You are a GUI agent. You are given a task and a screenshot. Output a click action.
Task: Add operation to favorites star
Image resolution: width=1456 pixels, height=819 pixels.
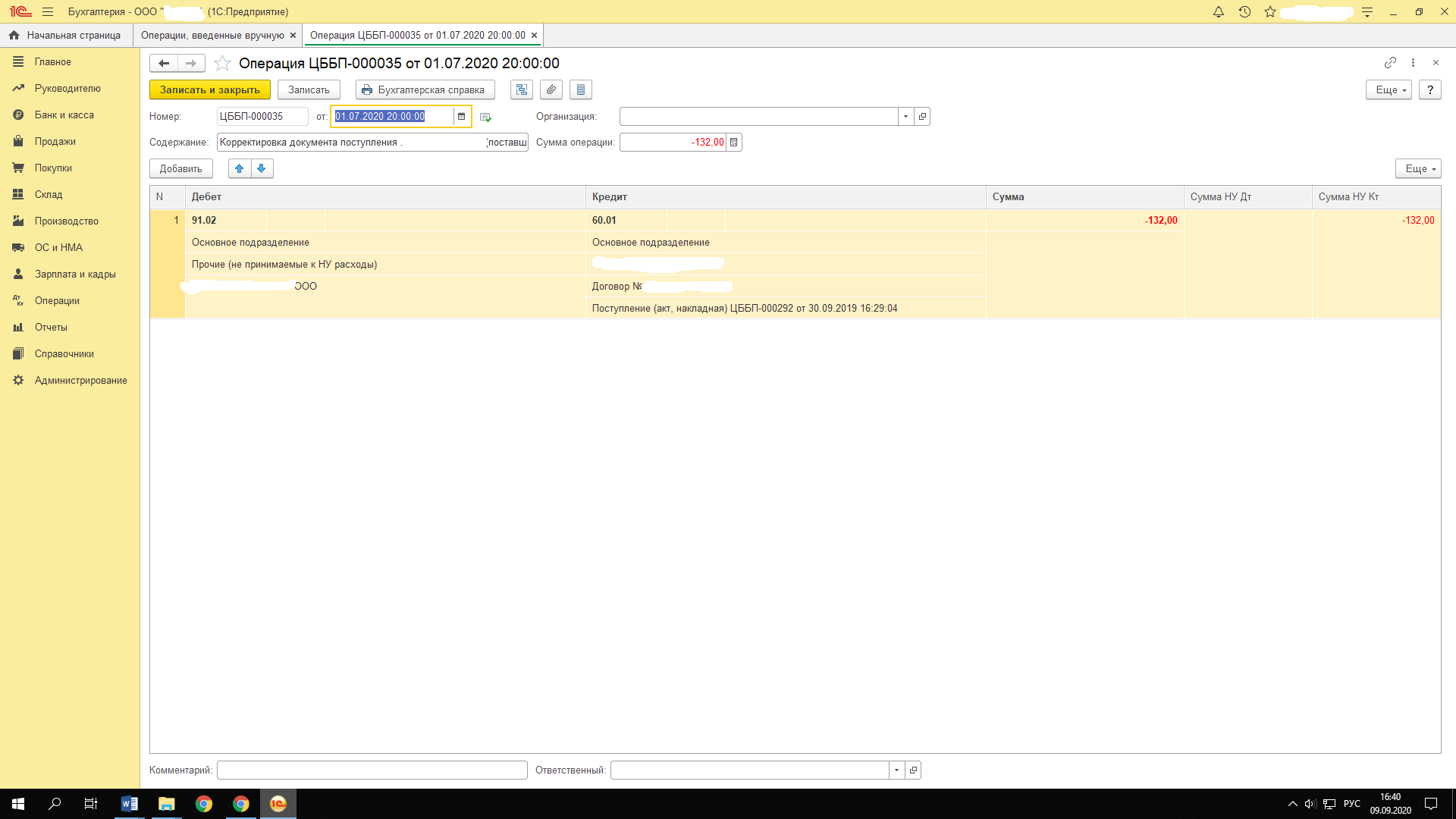point(222,63)
